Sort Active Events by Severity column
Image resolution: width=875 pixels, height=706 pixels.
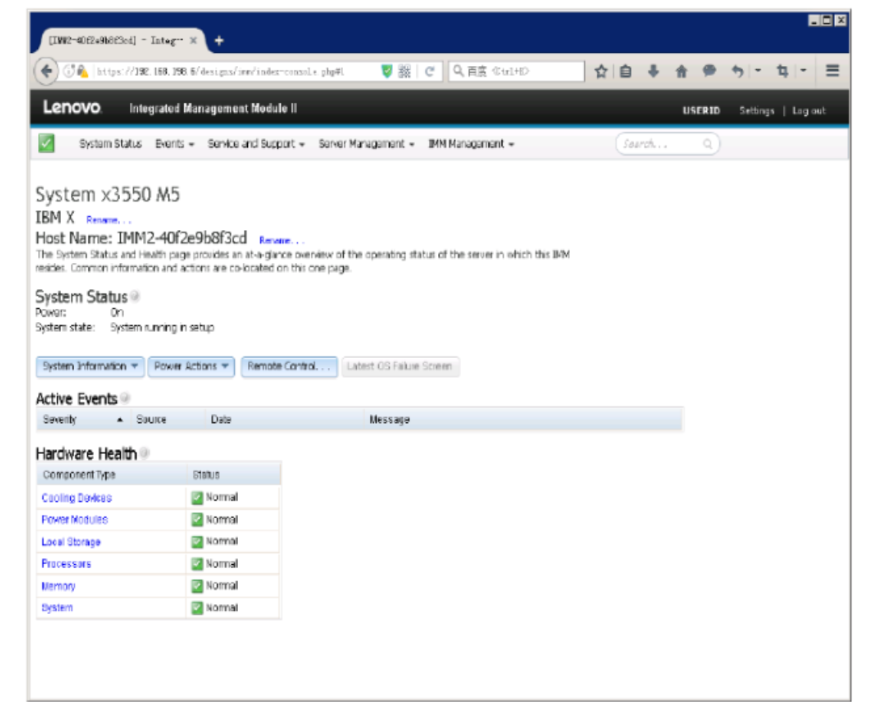pyautogui.click(x=83, y=419)
